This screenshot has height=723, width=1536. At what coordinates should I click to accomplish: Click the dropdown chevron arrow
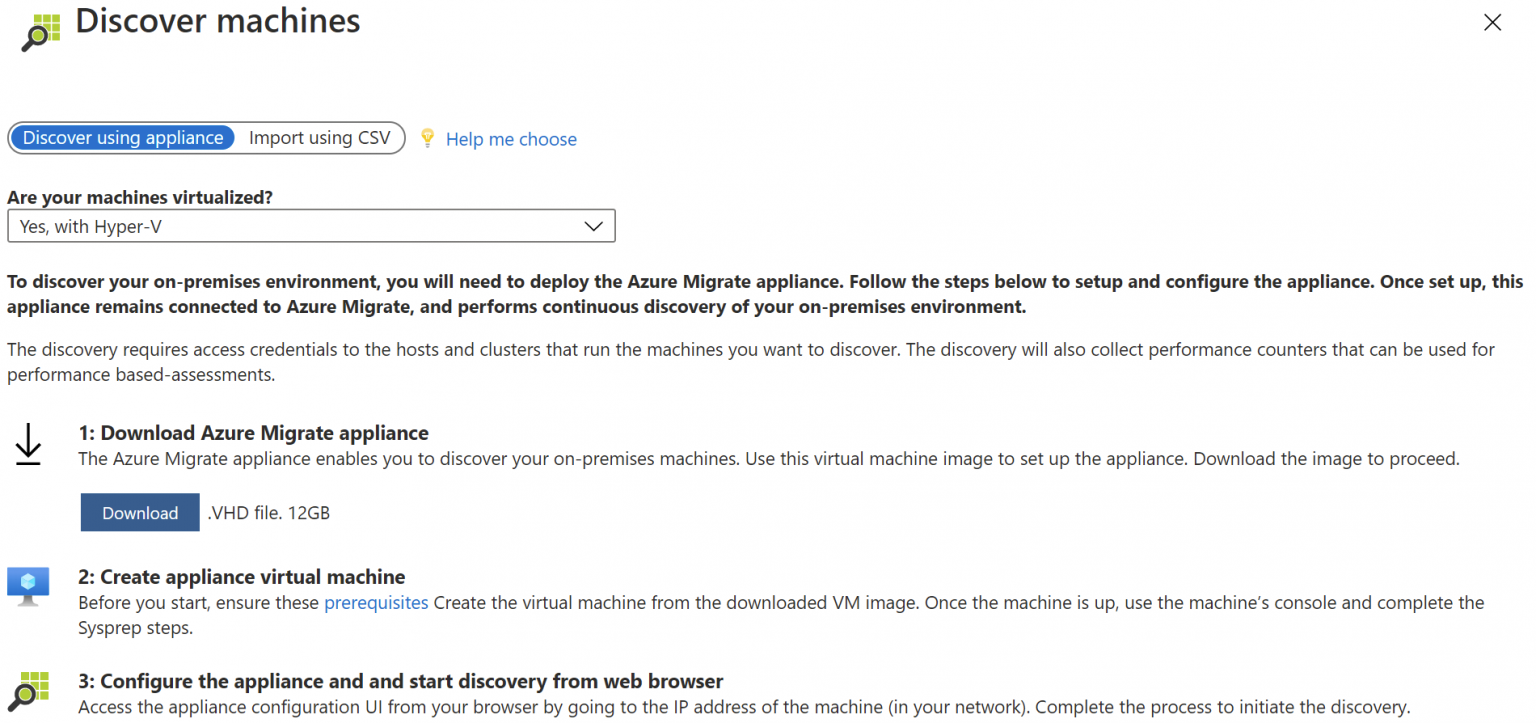click(594, 226)
